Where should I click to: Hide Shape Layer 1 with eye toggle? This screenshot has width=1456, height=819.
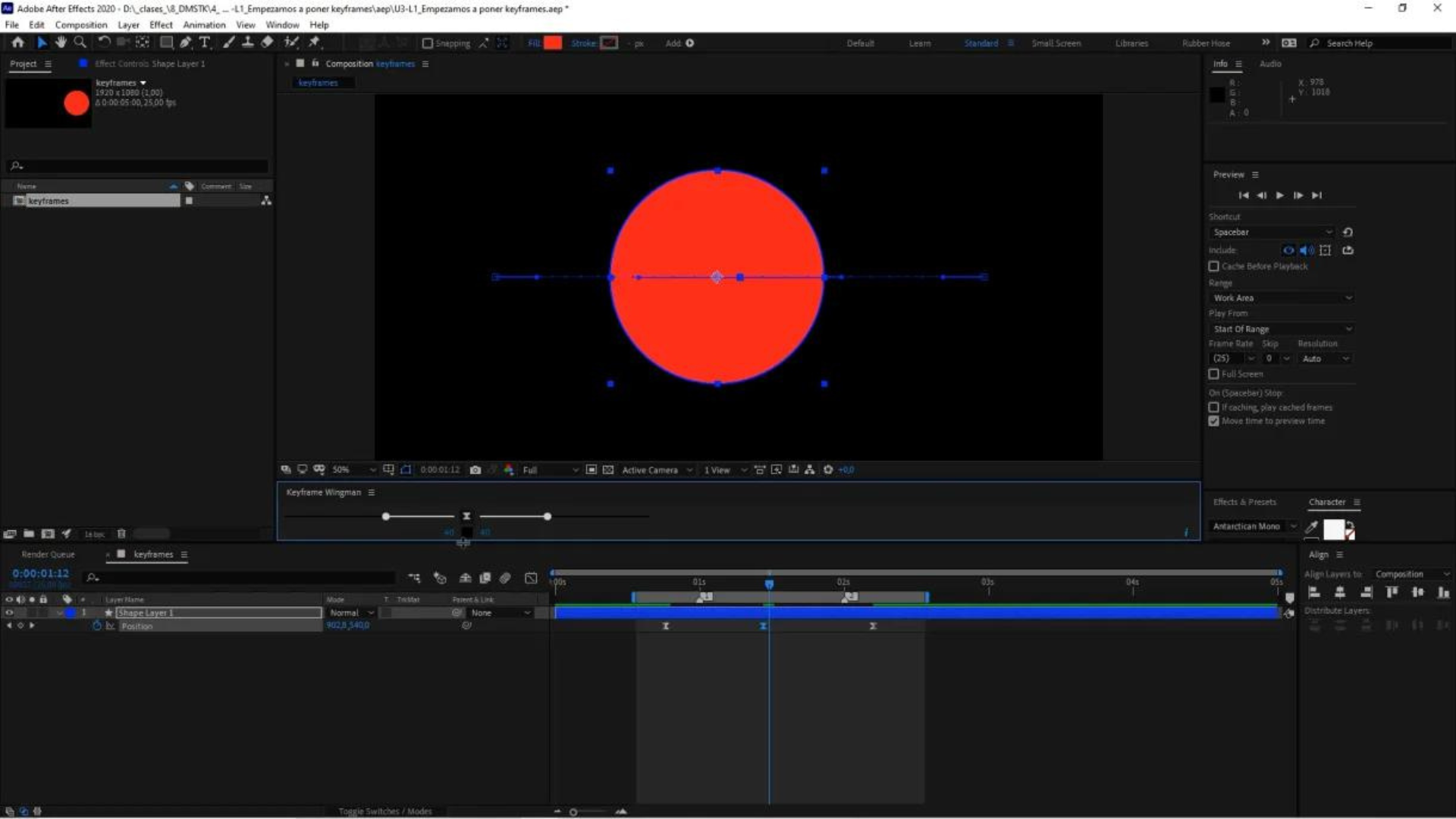[9, 613]
